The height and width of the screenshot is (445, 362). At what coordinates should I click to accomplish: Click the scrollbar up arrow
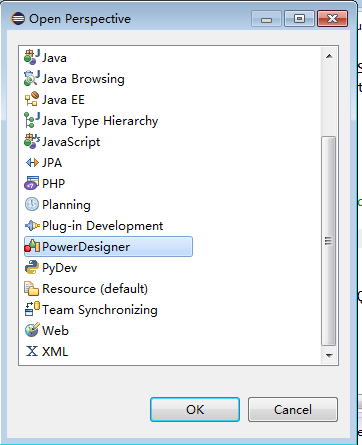(329, 56)
